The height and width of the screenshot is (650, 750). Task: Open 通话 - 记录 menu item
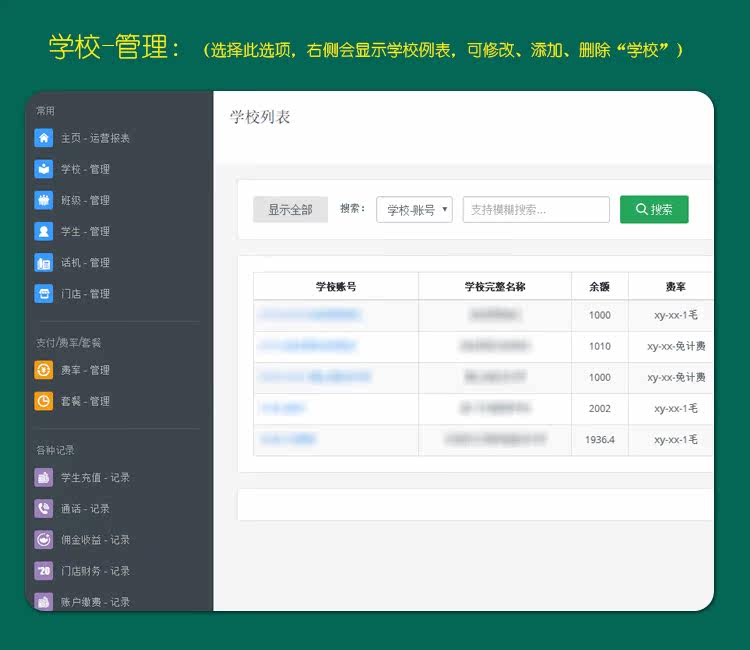click(x=85, y=509)
